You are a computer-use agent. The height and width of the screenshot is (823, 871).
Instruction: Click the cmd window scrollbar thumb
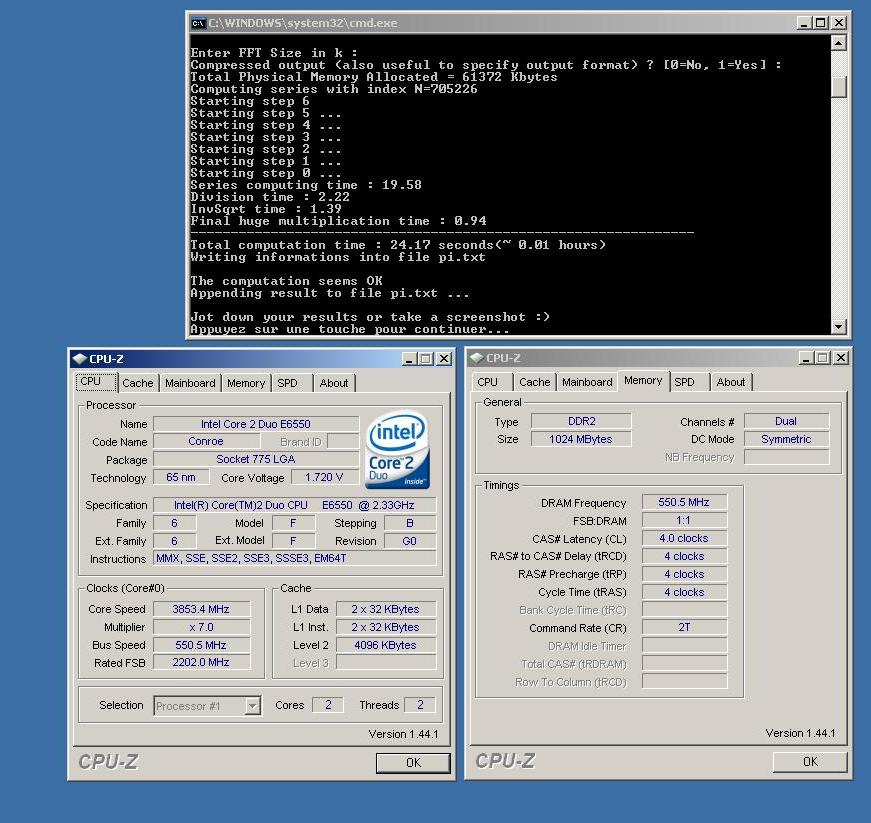pos(839,87)
